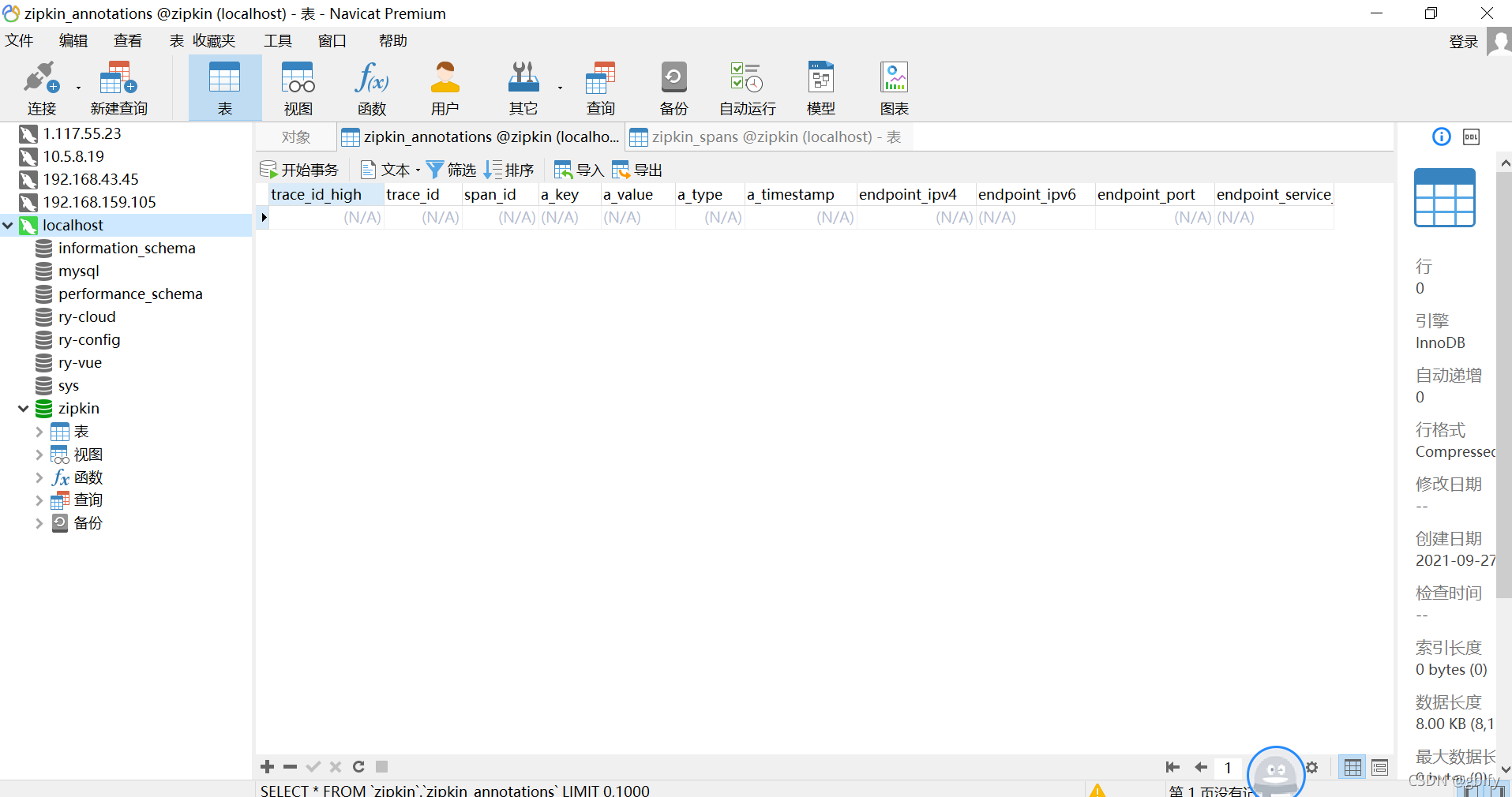Expand the Backups node under zipkin

coord(39,523)
